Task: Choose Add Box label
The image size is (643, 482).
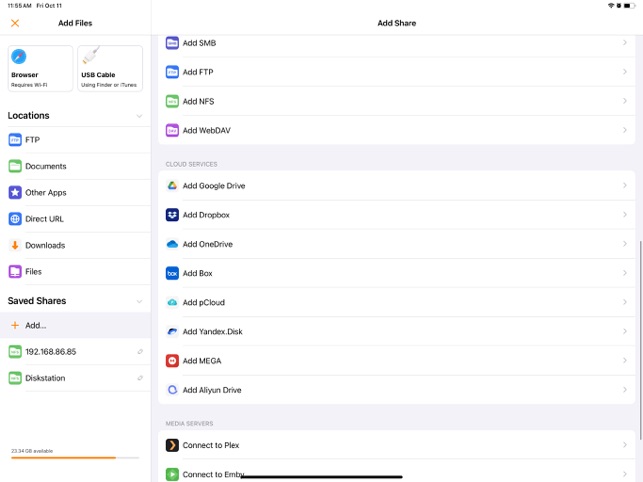Action: tap(198, 273)
